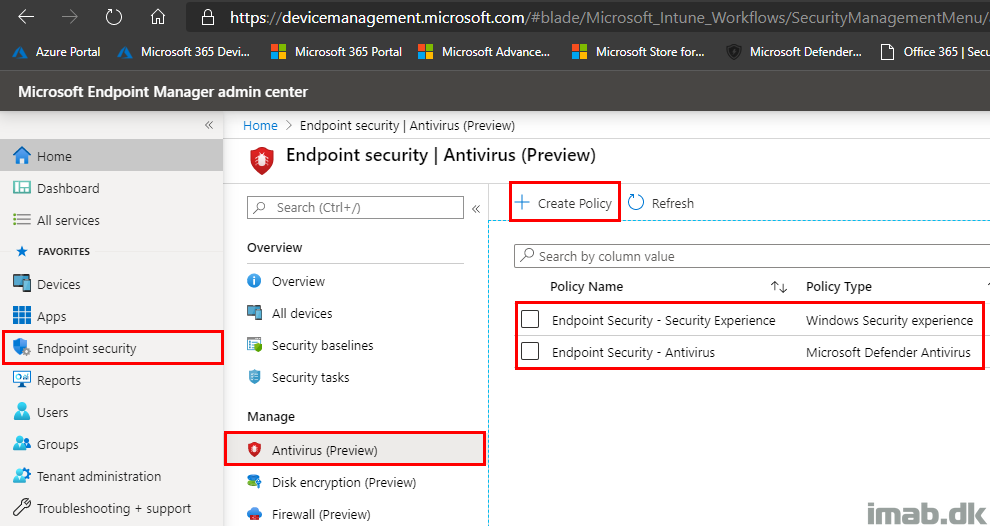Viewport: 990px width, 526px height.
Task: Click the Users icon in sidebar
Action: [x=22, y=412]
